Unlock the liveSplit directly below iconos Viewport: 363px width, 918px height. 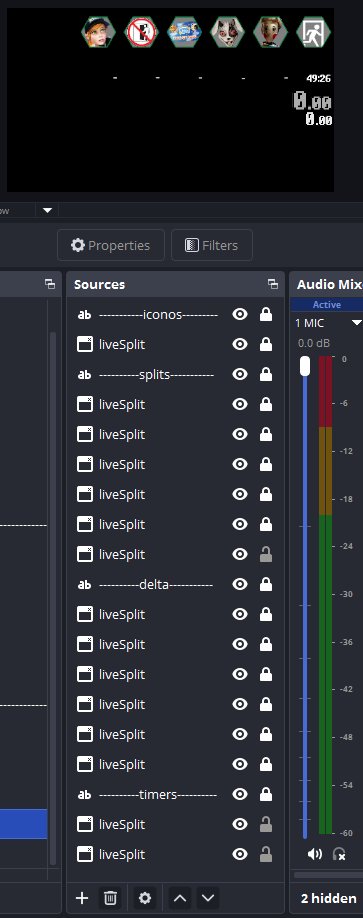(x=266, y=344)
